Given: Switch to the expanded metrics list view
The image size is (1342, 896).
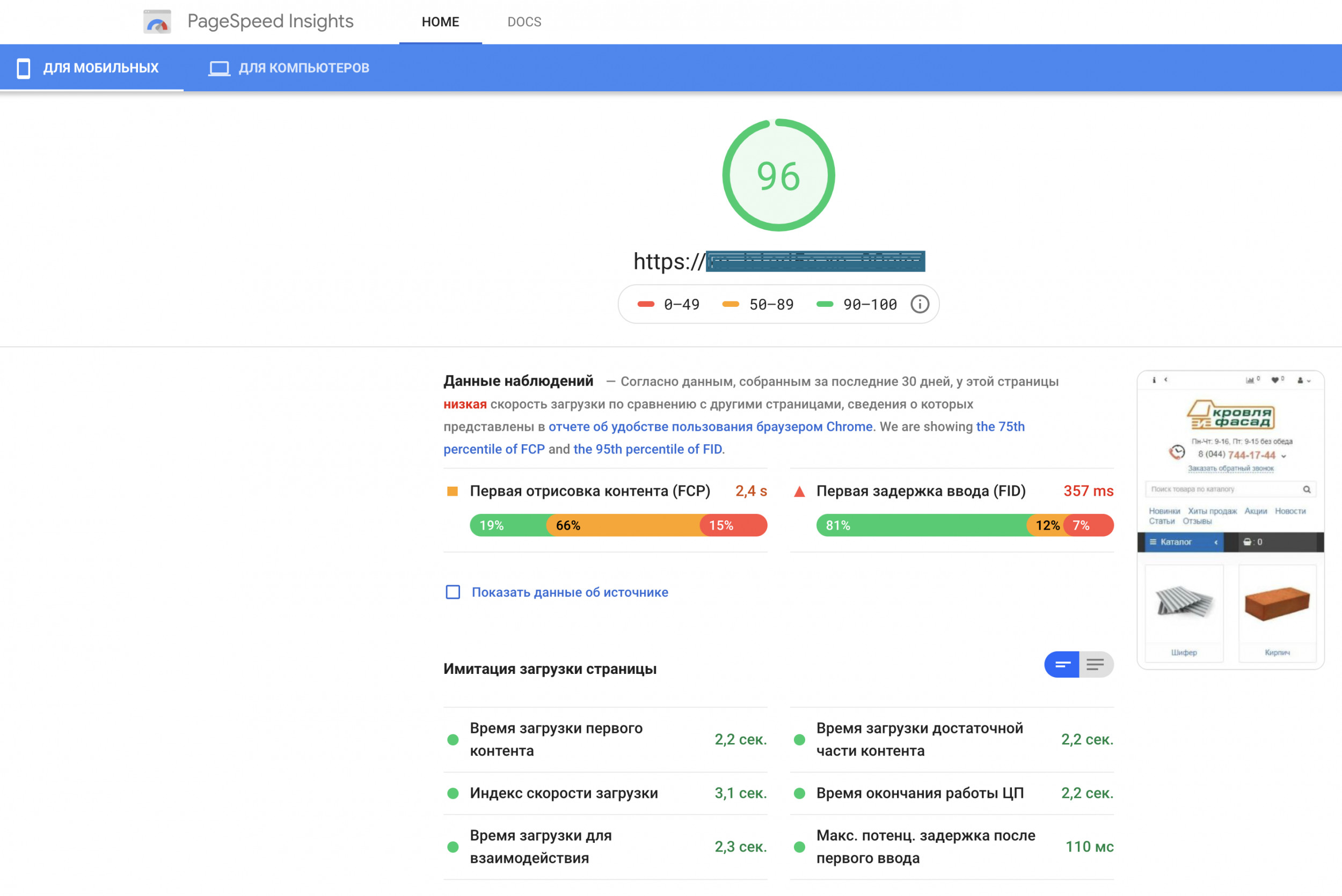Looking at the screenshot, I should (x=1096, y=664).
